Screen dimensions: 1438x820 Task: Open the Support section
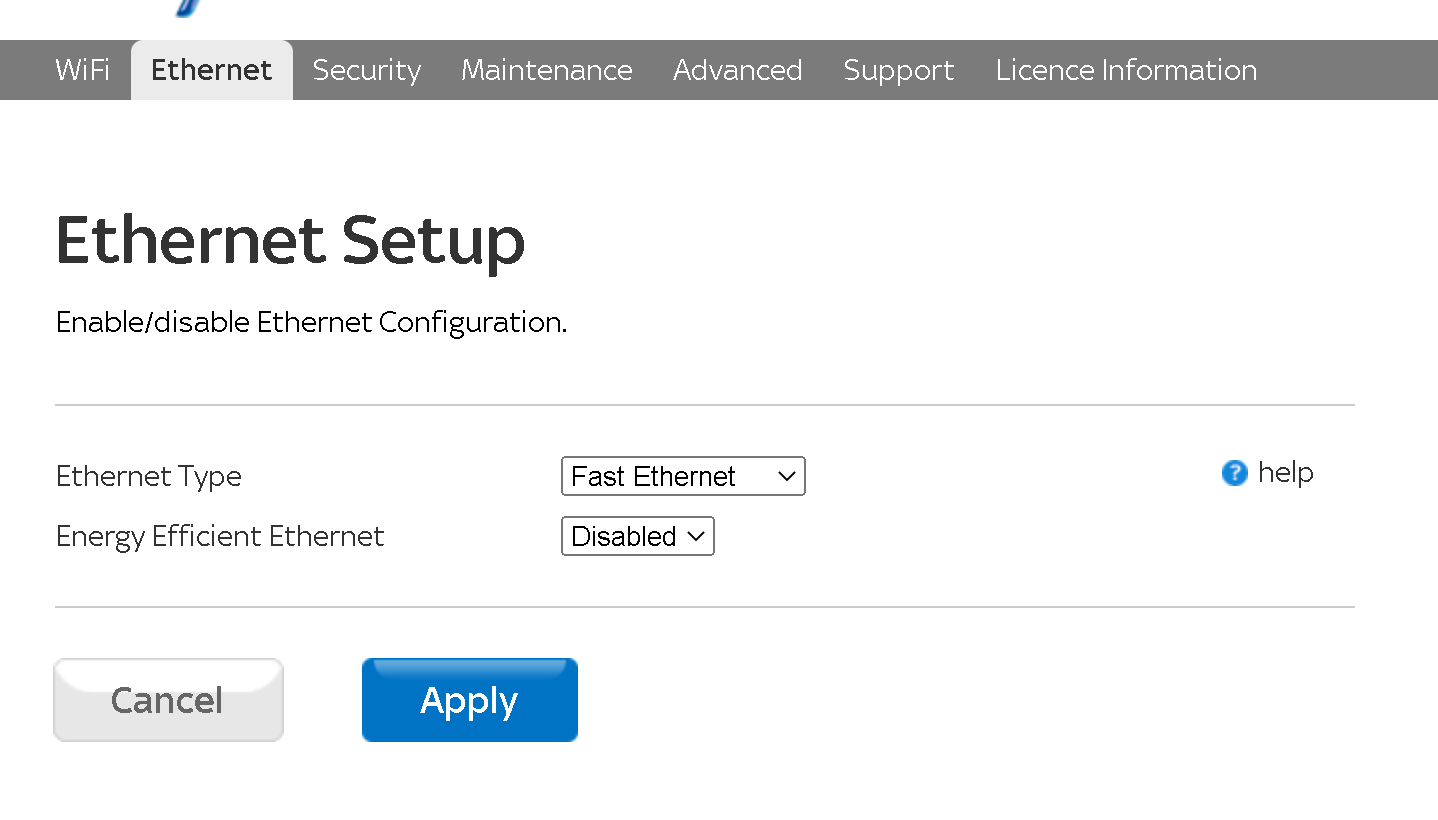click(899, 70)
